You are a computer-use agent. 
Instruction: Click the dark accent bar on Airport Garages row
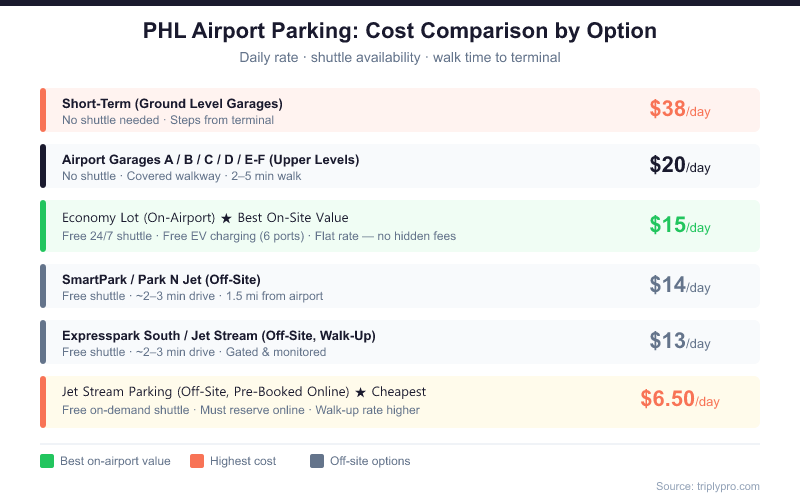tap(43, 166)
